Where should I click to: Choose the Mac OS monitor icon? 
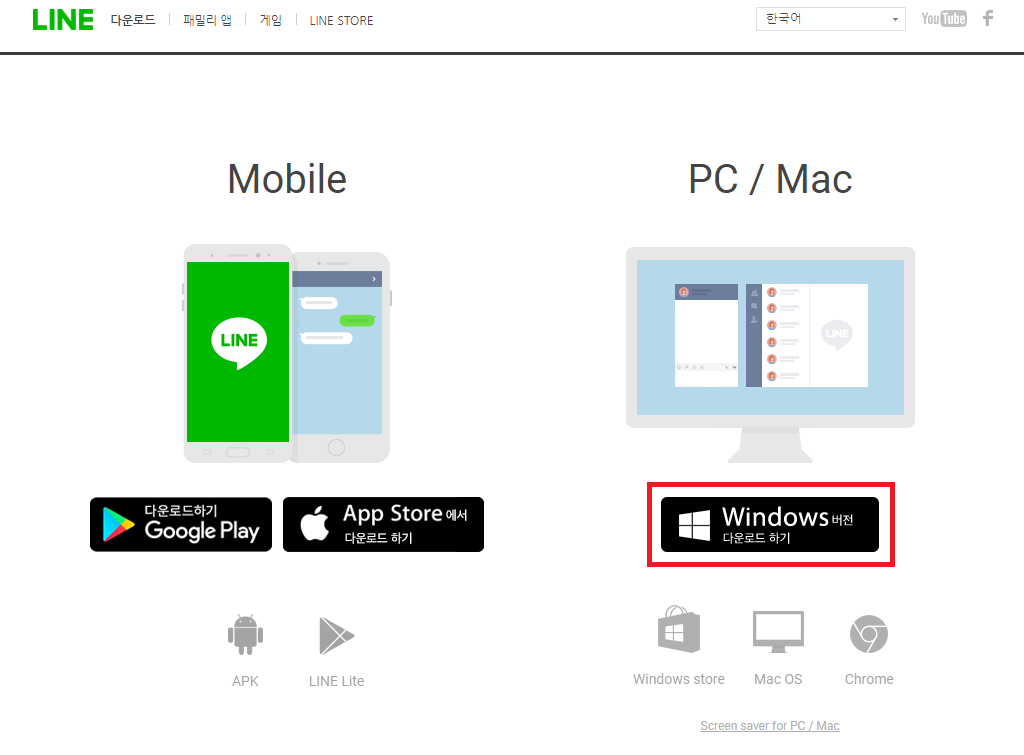(778, 632)
